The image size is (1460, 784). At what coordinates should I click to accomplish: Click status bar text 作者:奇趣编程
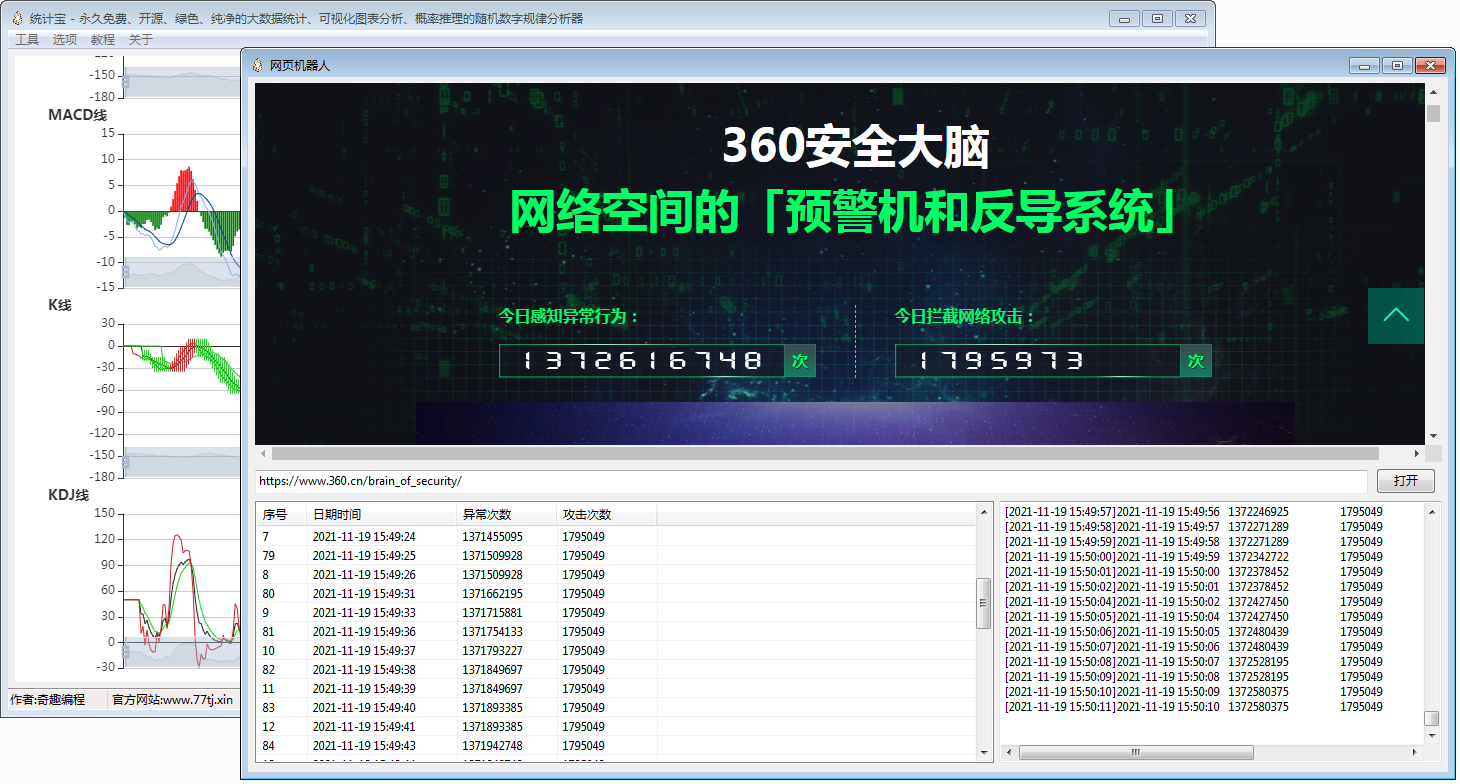click(47, 700)
